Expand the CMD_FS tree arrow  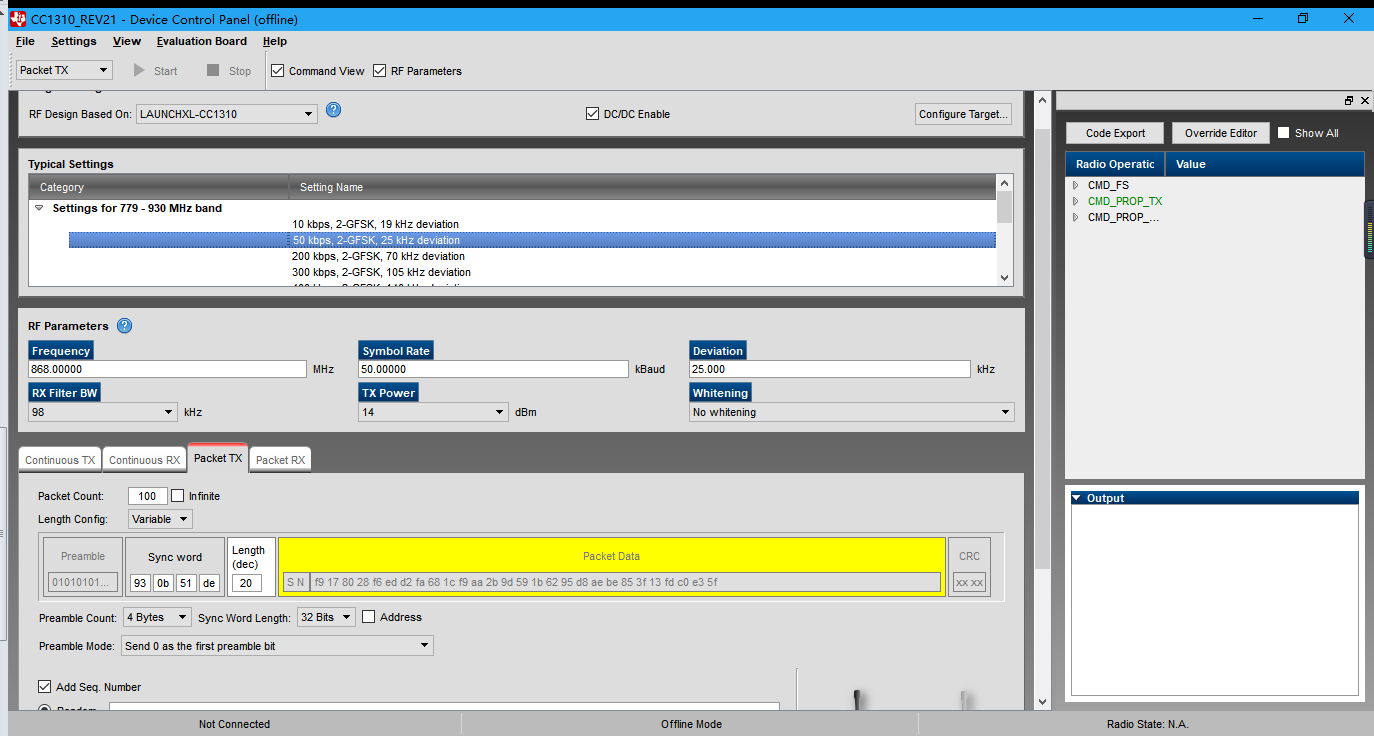tap(1076, 185)
